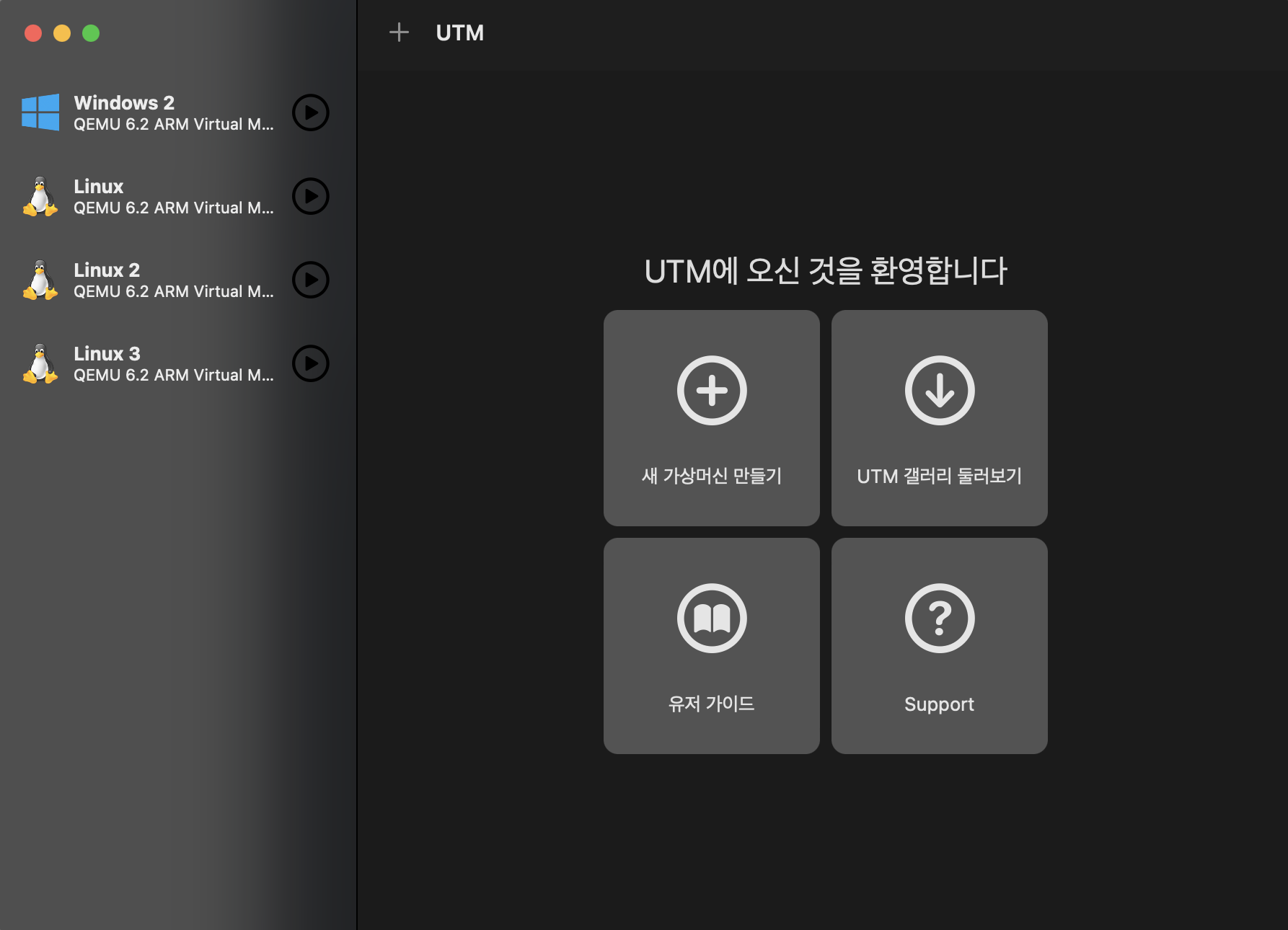Click the download arrow gallery icon

point(940,390)
